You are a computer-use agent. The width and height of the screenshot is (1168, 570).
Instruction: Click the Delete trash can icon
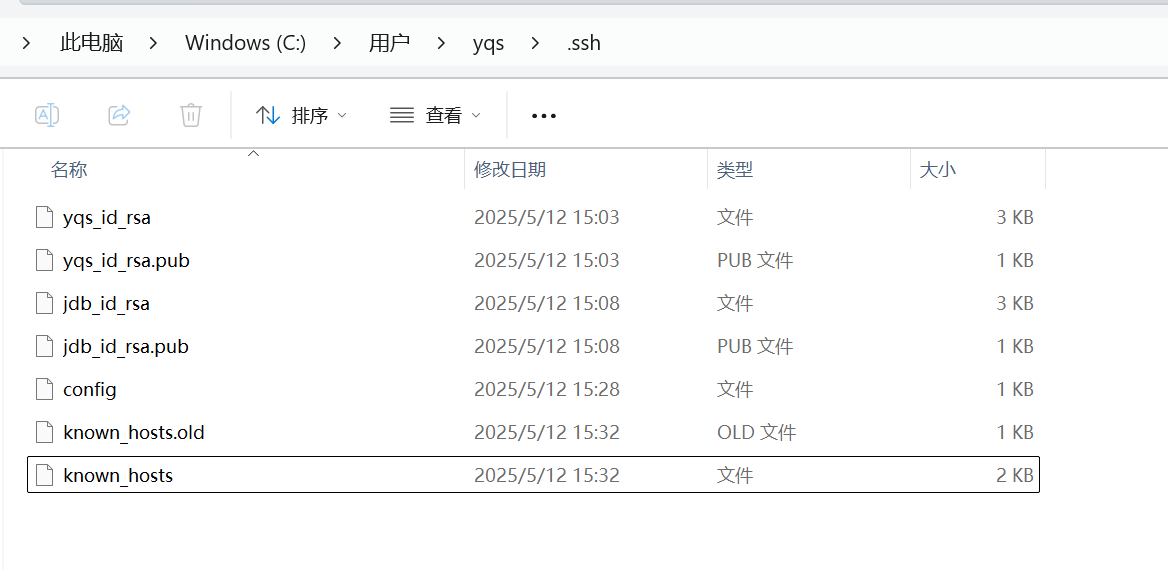pos(191,115)
